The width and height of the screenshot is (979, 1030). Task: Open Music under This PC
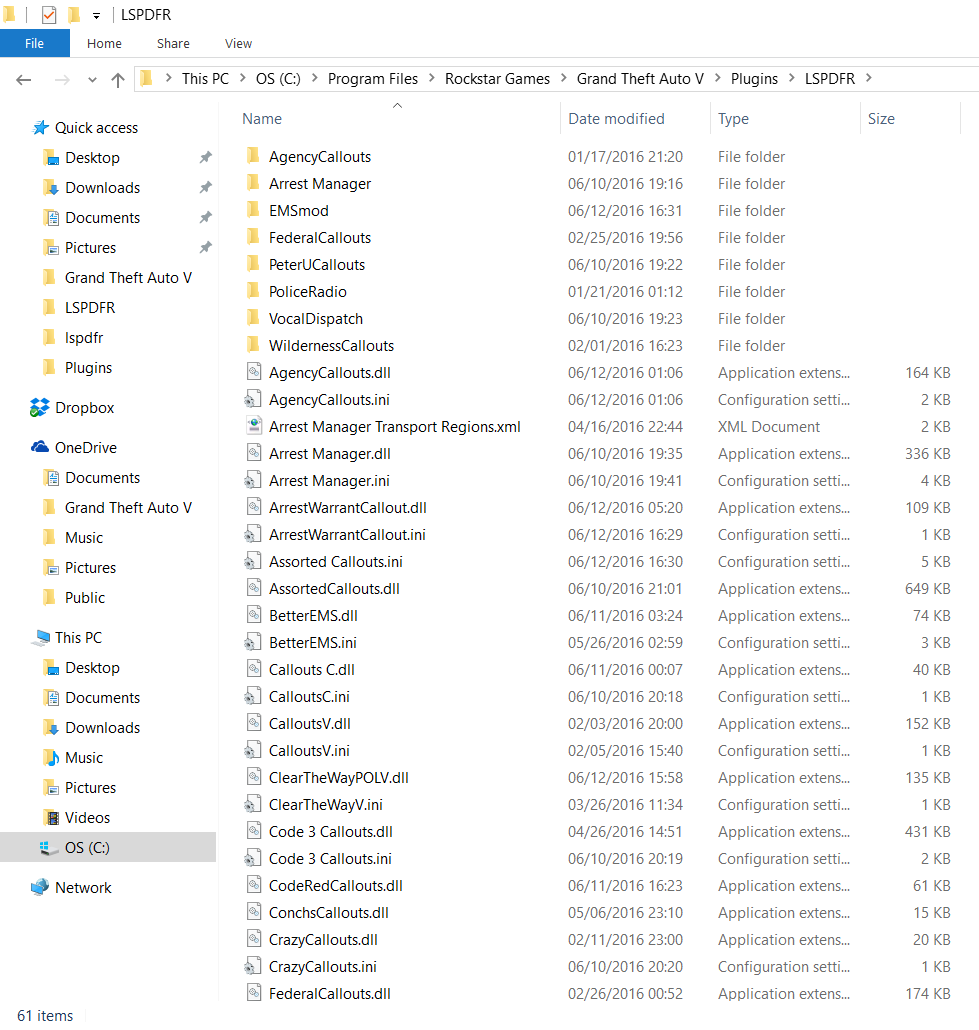point(84,758)
